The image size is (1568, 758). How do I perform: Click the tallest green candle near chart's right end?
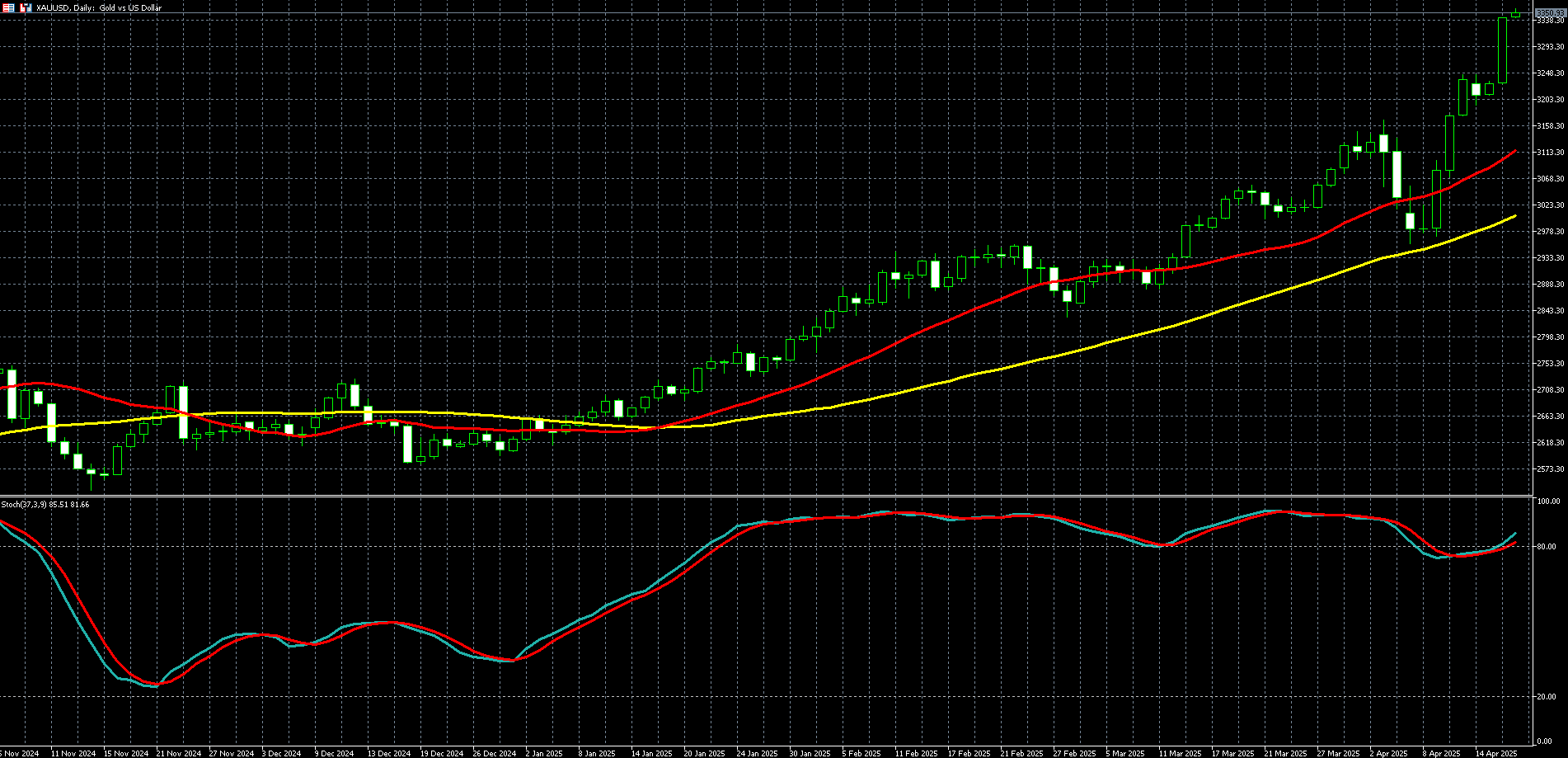coord(1502,50)
